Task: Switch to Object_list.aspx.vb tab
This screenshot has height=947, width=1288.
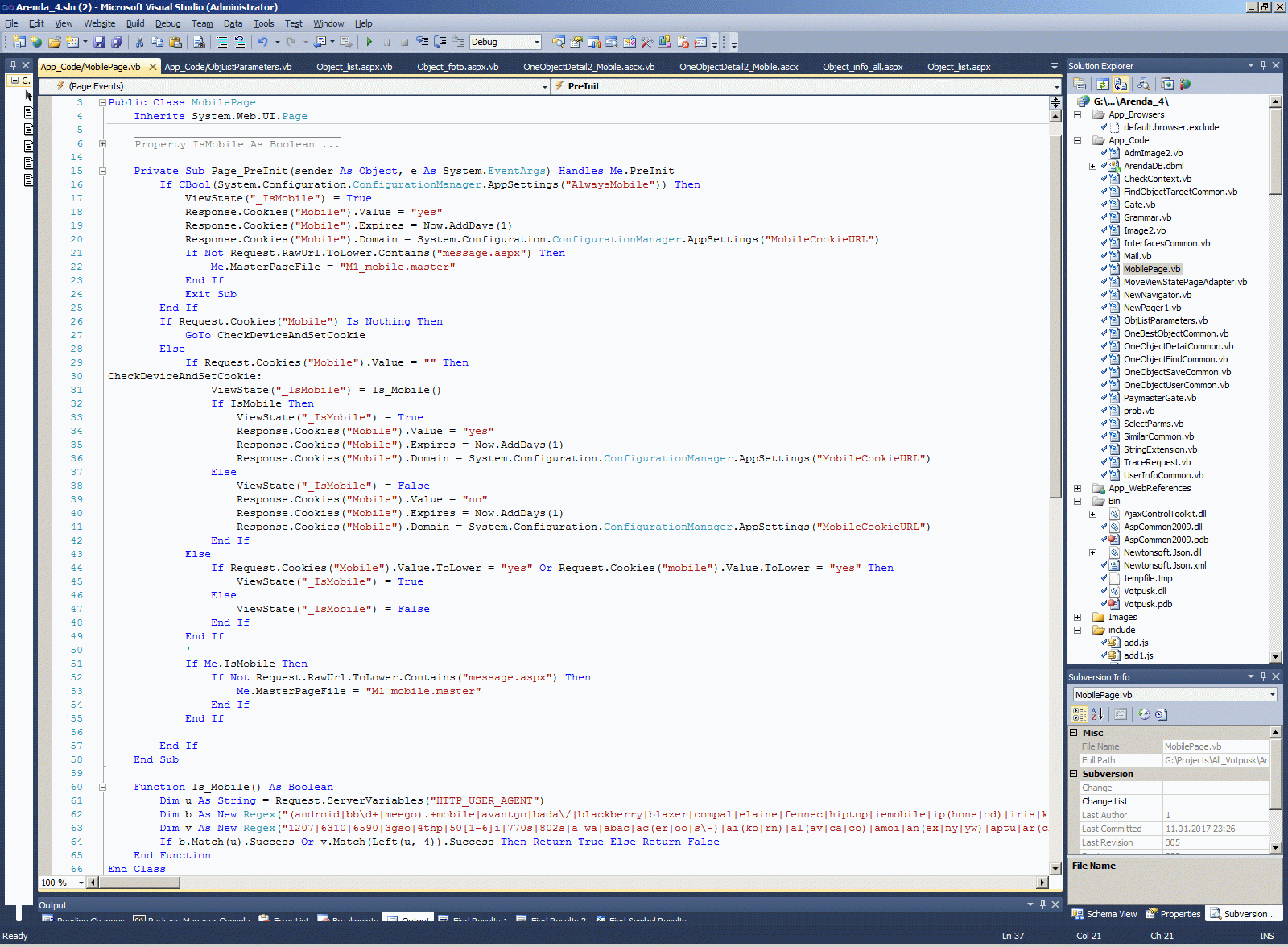Action: pos(354,67)
